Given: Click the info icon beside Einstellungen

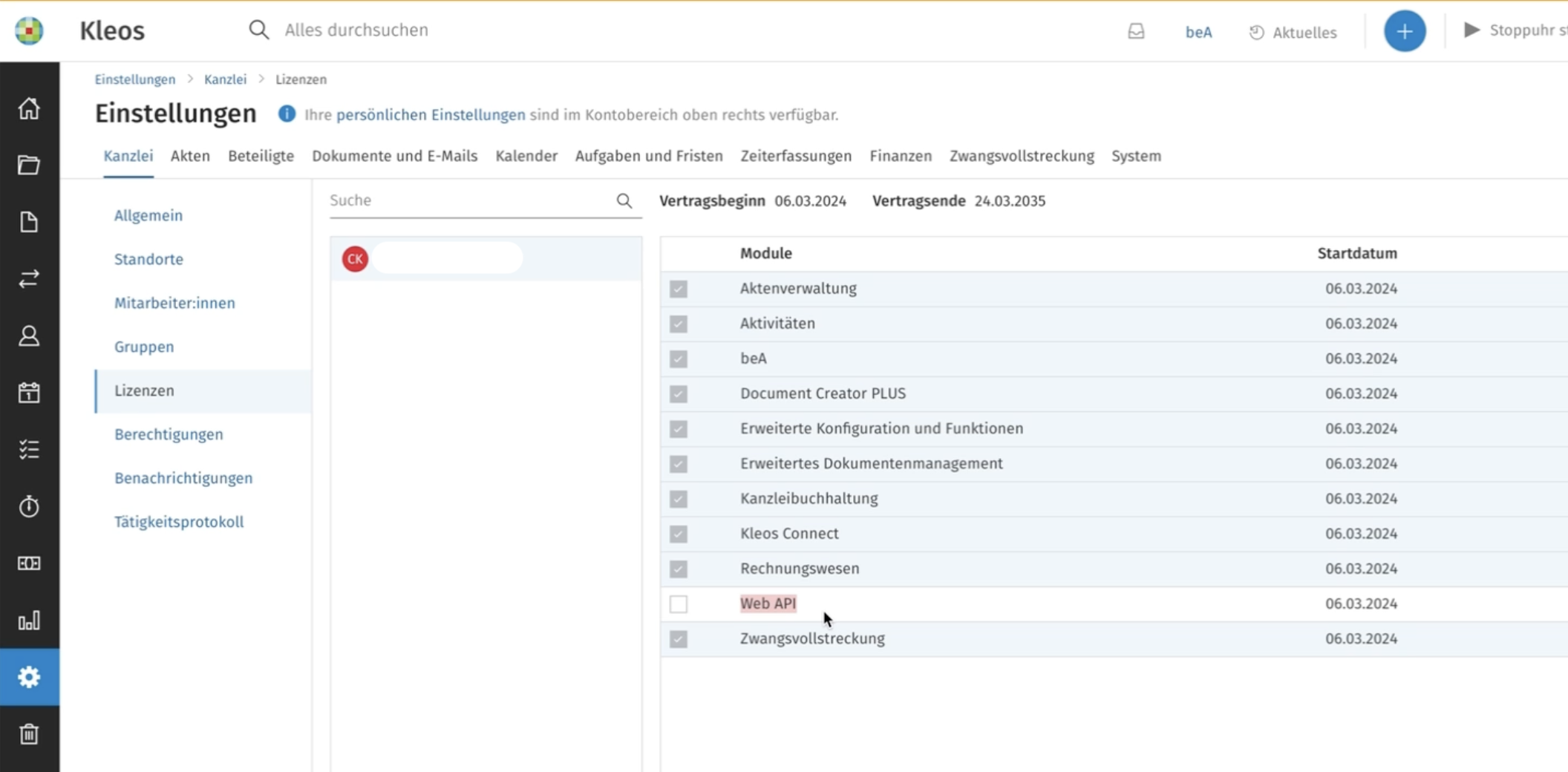Looking at the screenshot, I should click(287, 114).
